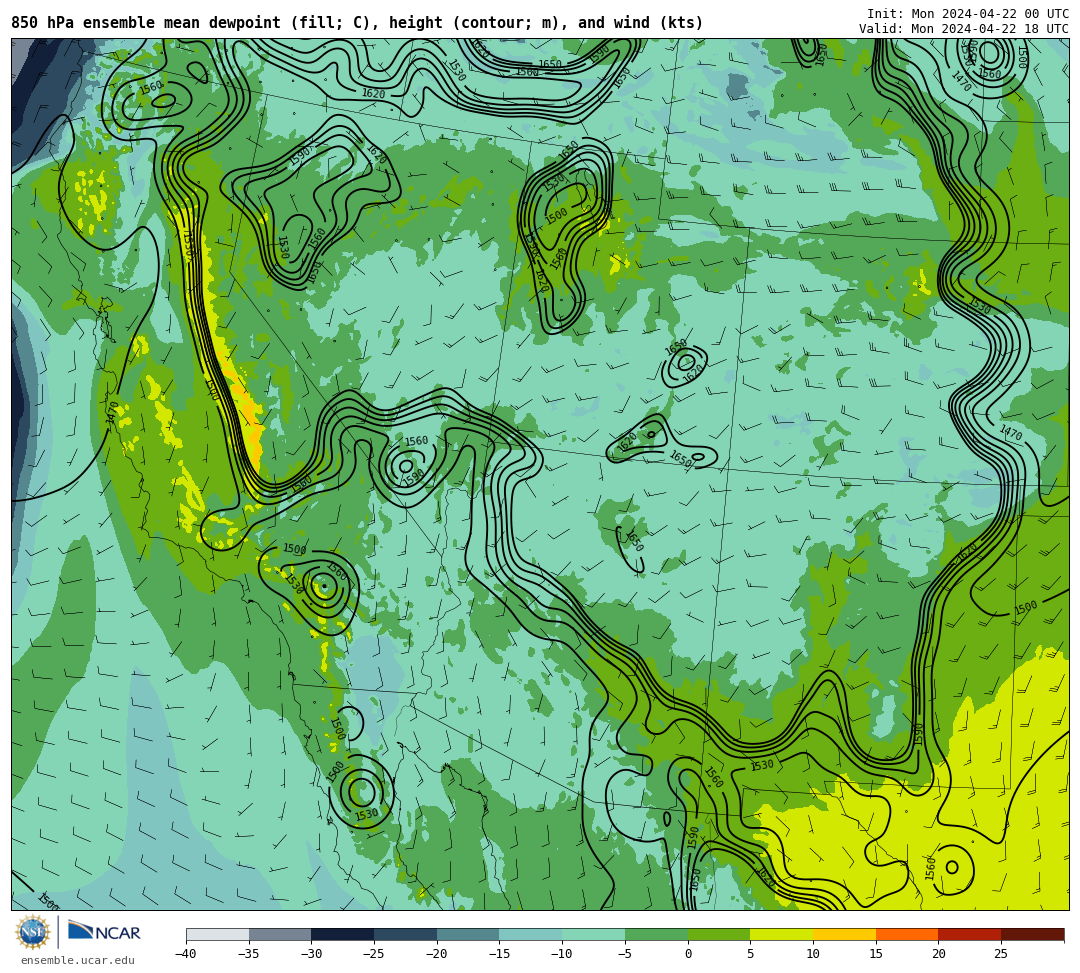The height and width of the screenshot is (973, 1080).
Task: Click the gray-blue swatch between −35 and −30
Action: (x=280, y=934)
